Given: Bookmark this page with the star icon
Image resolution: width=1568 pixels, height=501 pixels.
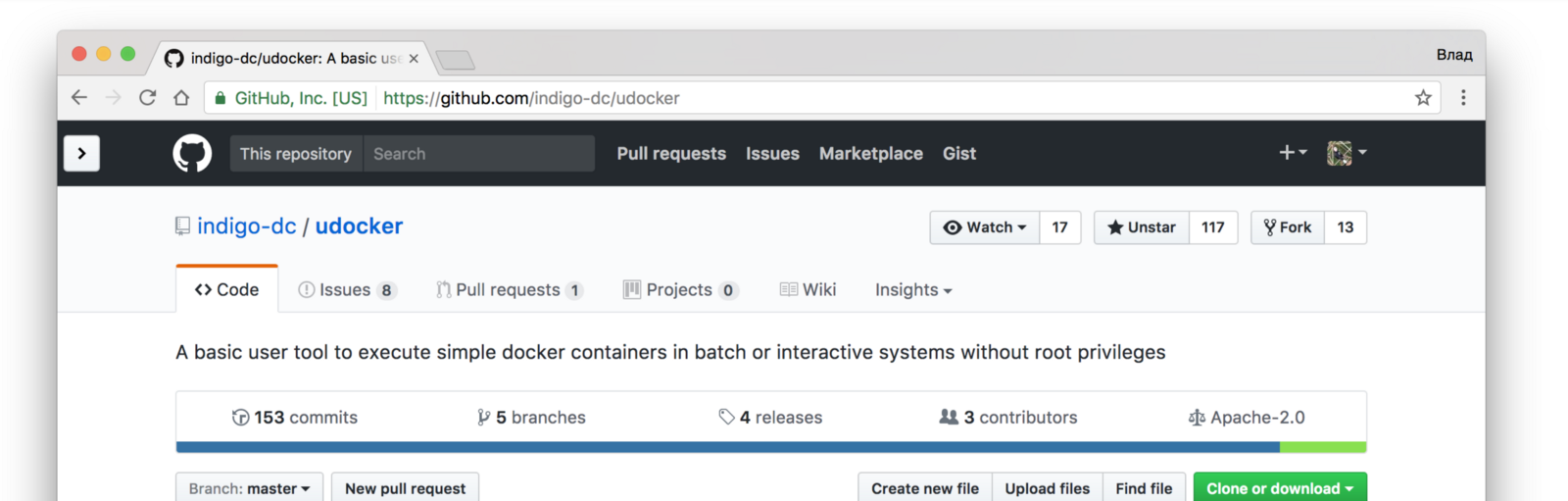Looking at the screenshot, I should point(1423,98).
